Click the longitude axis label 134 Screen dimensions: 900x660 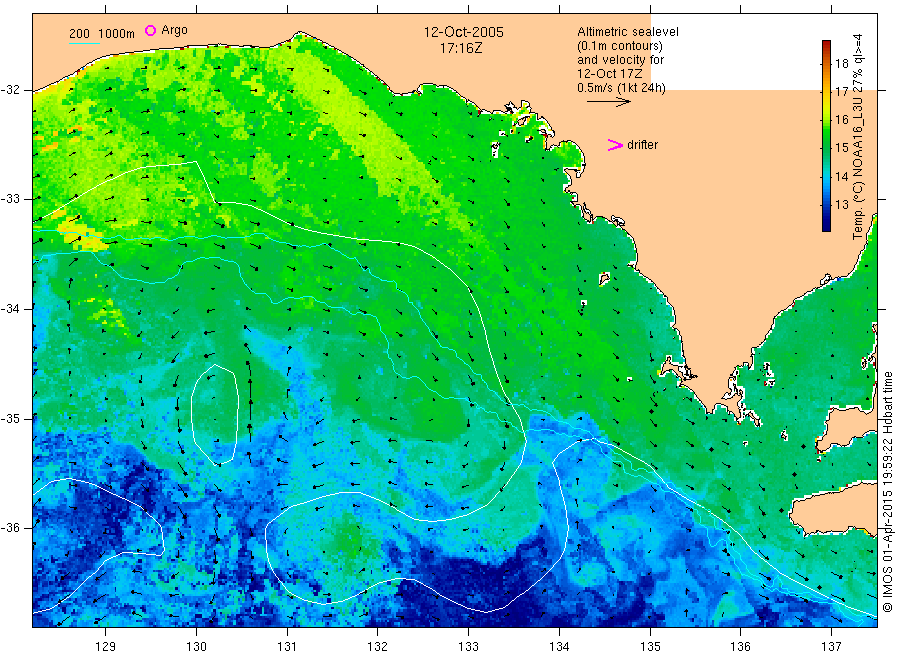559,647
